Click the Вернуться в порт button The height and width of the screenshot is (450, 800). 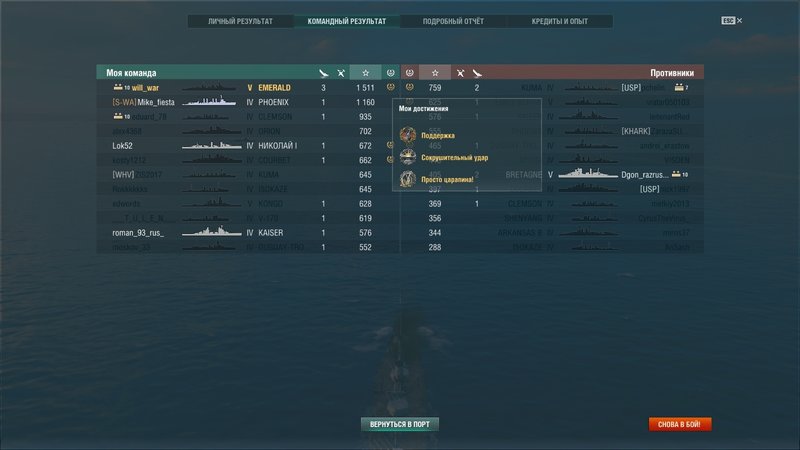[x=400, y=424]
